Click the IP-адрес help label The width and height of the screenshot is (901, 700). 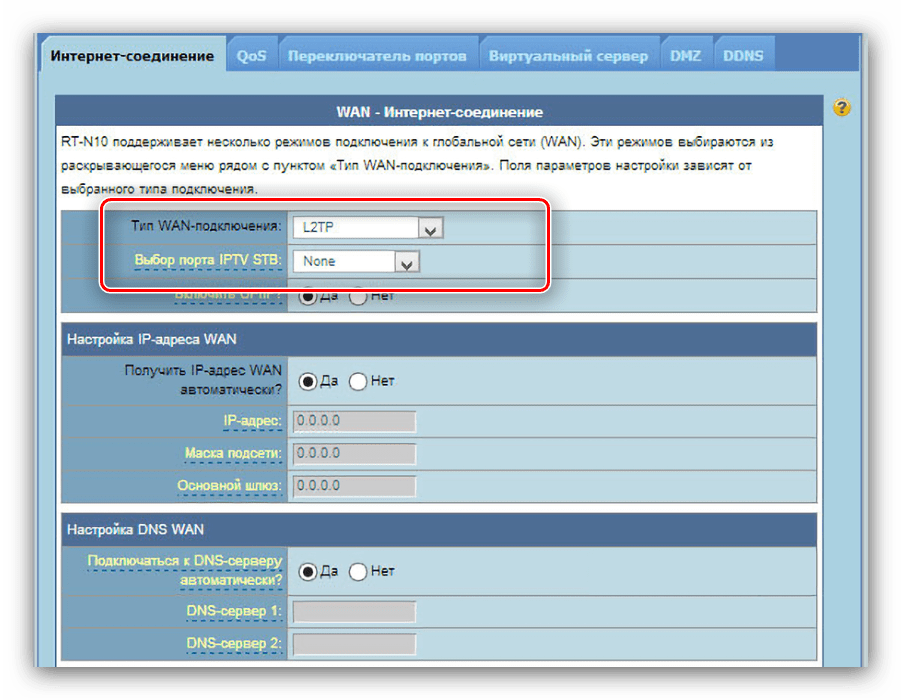252,421
